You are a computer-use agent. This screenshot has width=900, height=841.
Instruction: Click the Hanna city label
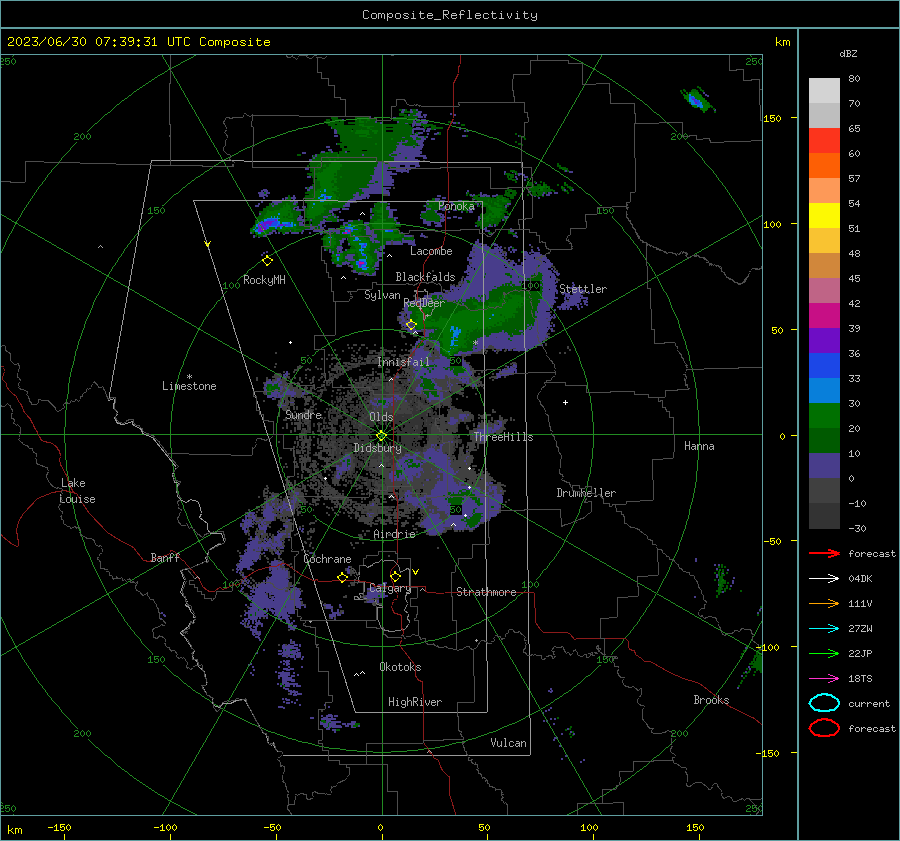699,446
